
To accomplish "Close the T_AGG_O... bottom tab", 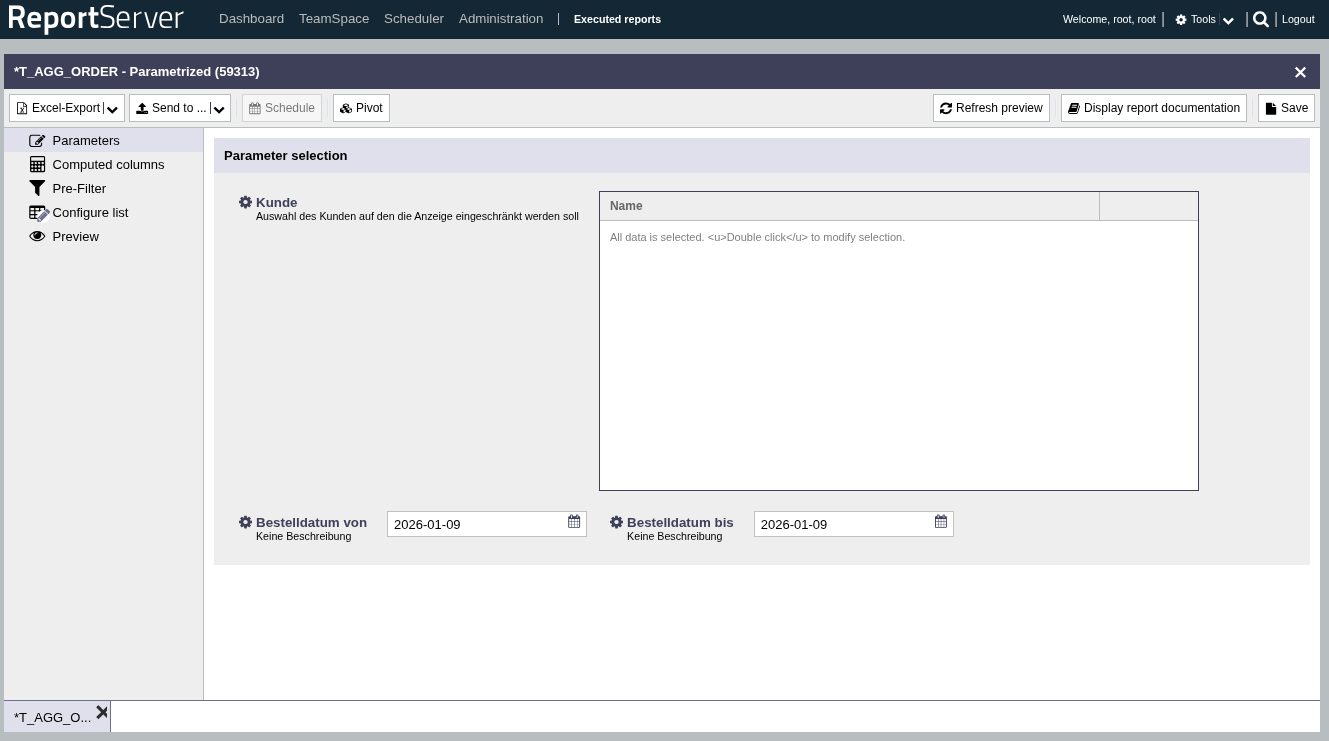I will point(101,713).
